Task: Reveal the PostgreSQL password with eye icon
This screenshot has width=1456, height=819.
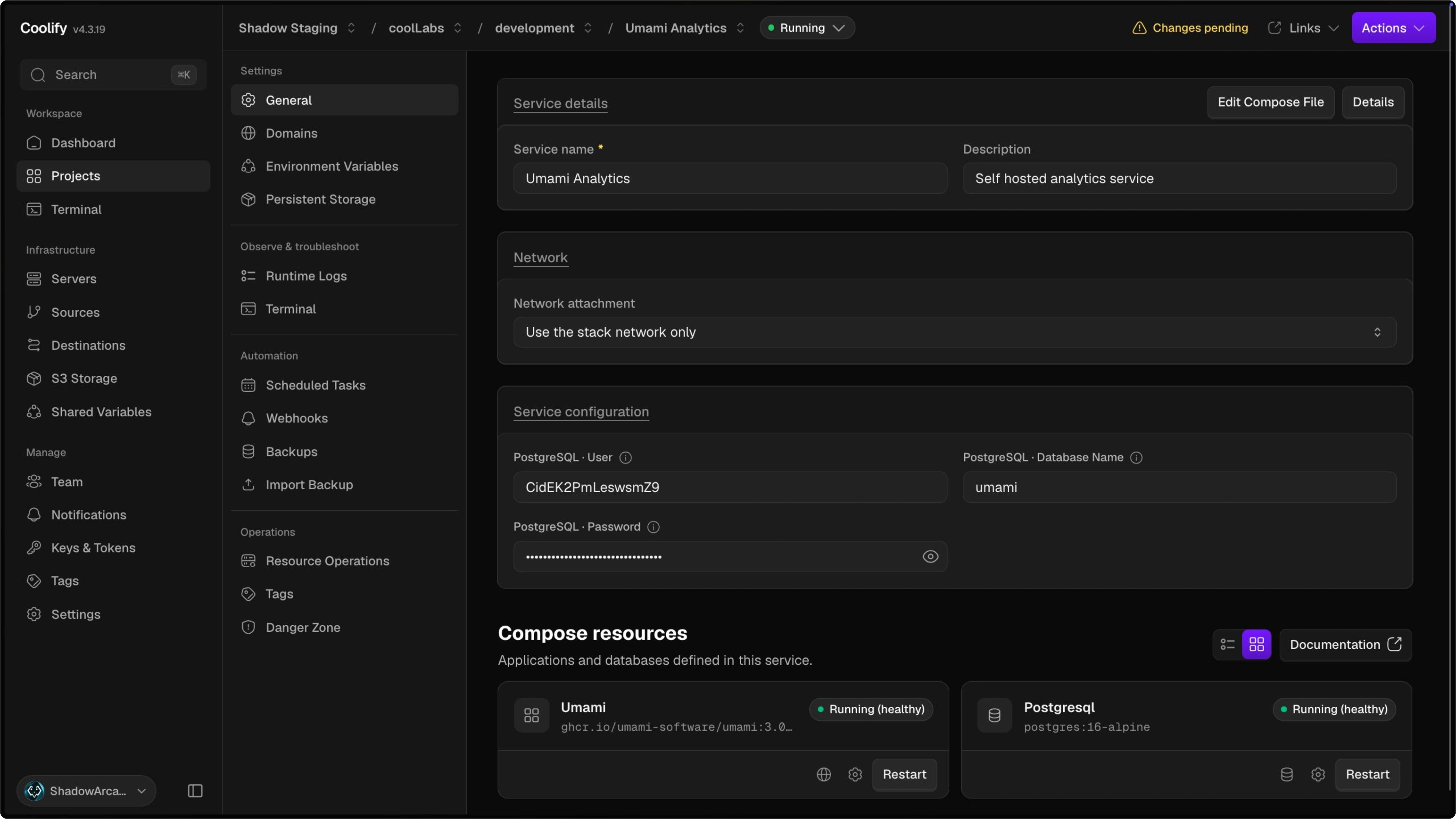Action: (x=930, y=557)
